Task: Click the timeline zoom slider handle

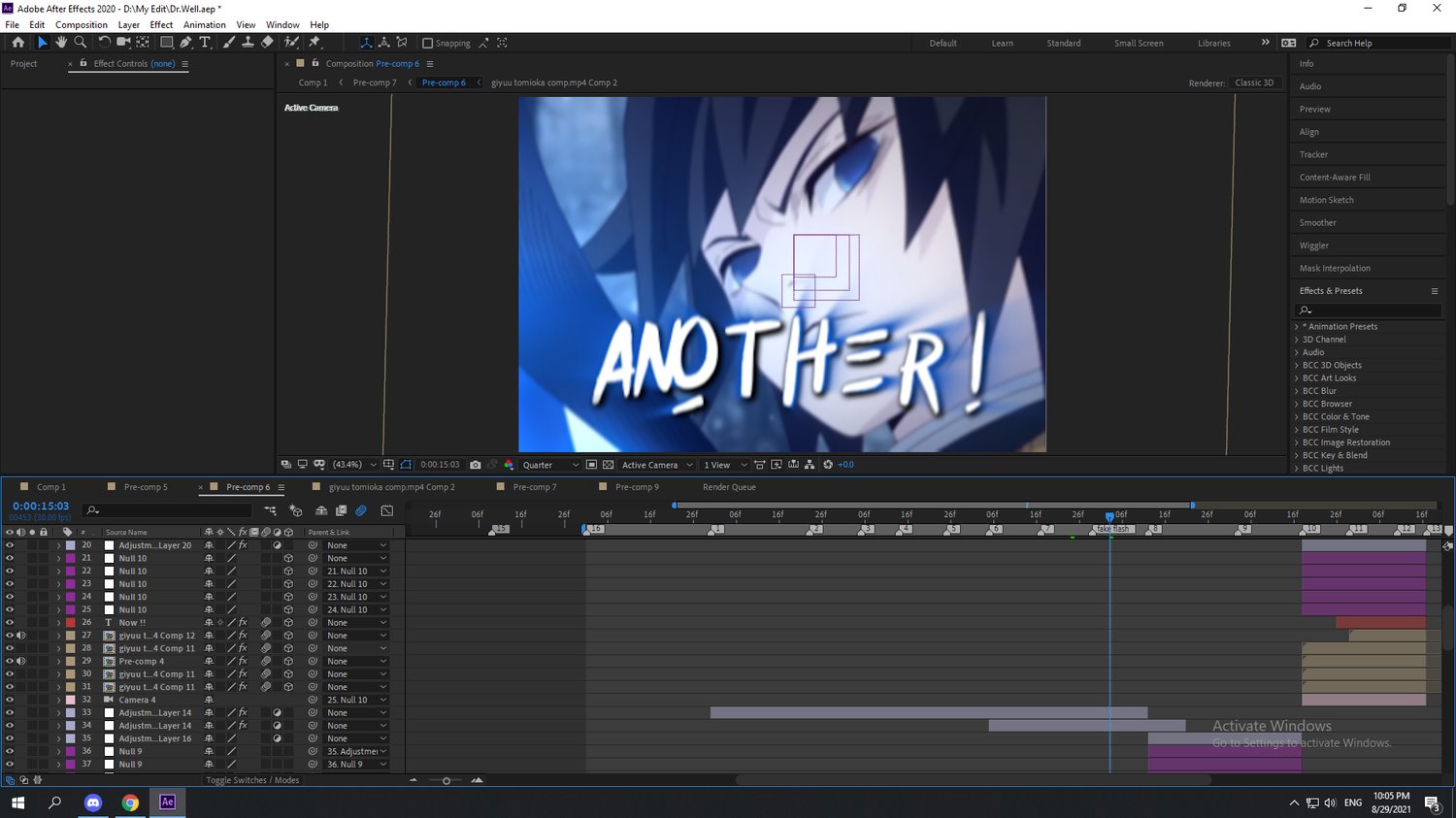Action: click(447, 780)
